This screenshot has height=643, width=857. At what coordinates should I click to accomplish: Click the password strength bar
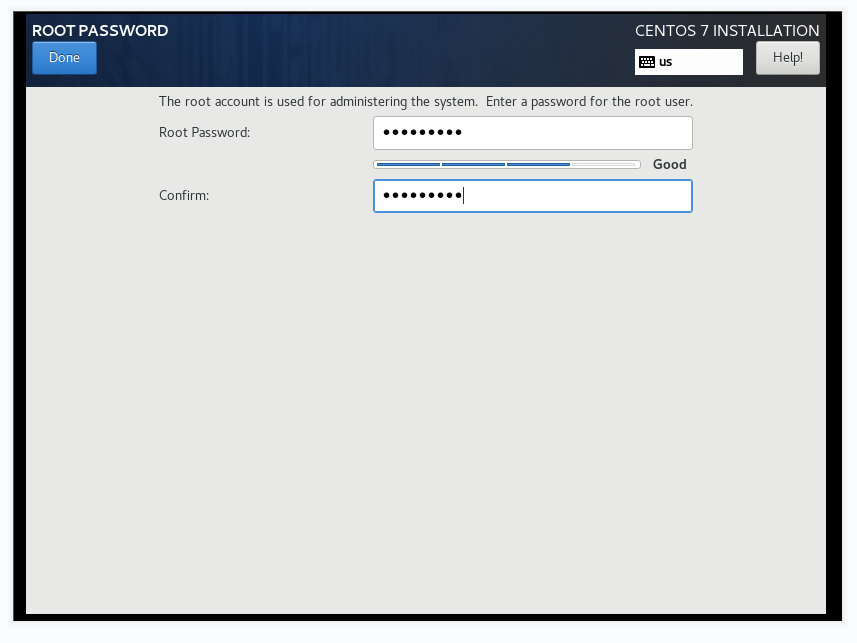507,165
